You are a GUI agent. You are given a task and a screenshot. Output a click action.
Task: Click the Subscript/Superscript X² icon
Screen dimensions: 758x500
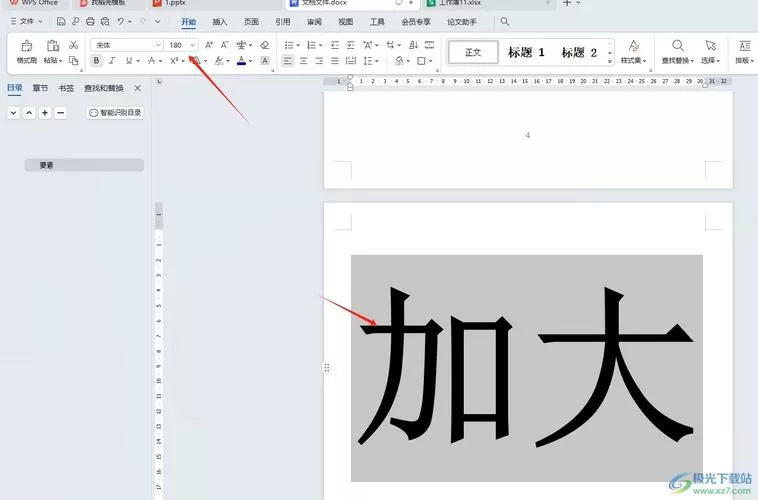[175, 60]
